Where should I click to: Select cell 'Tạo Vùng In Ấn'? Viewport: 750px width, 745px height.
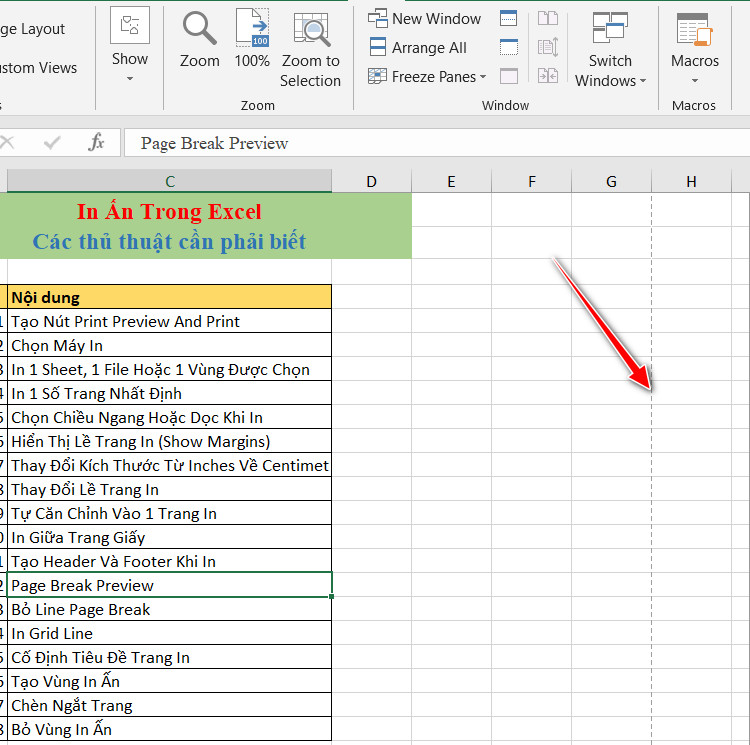click(x=169, y=681)
